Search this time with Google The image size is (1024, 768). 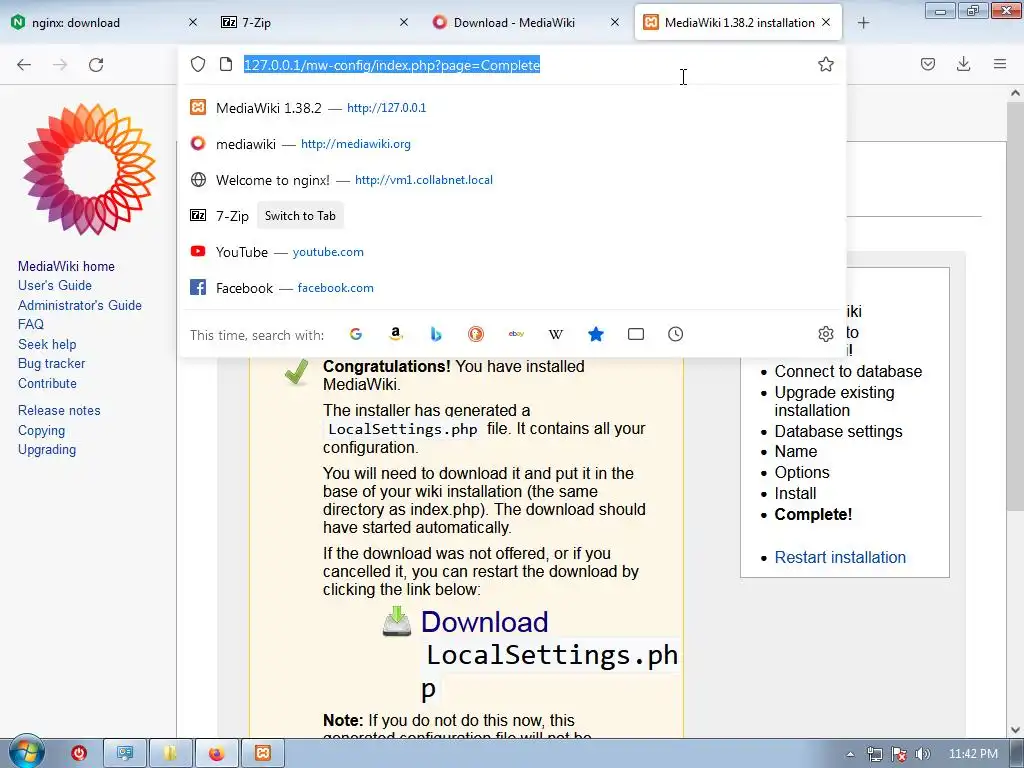(x=356, y=334)
